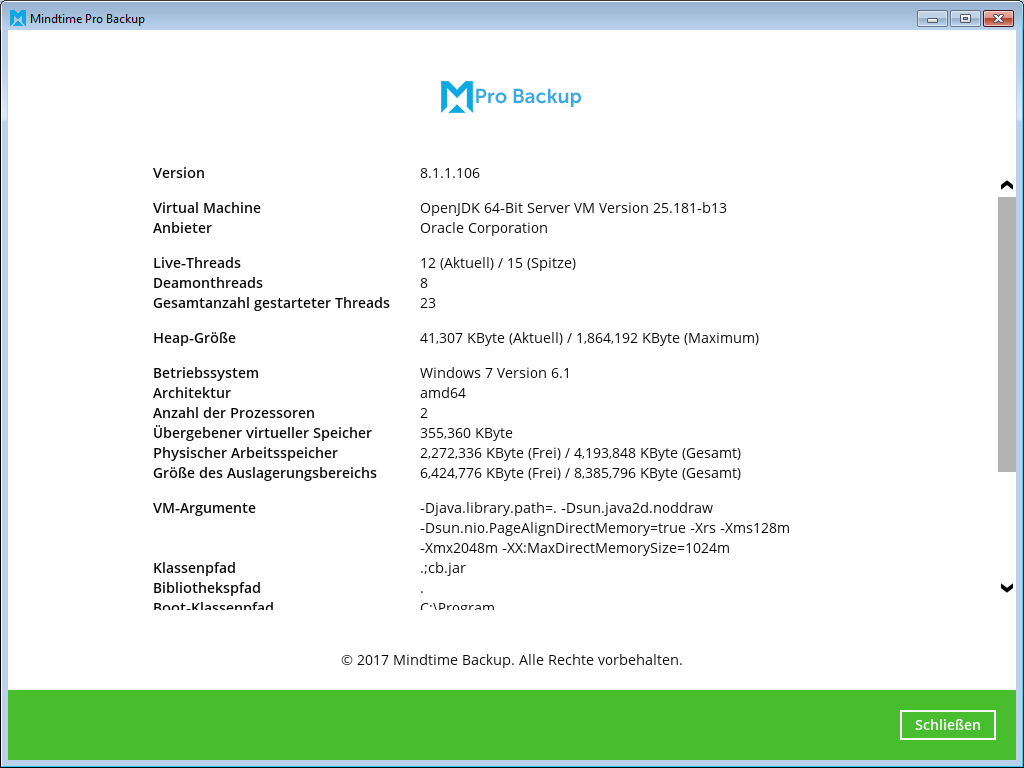Select the 12 (Aktuell) / 15 (Spitze) value

[498, 263]
